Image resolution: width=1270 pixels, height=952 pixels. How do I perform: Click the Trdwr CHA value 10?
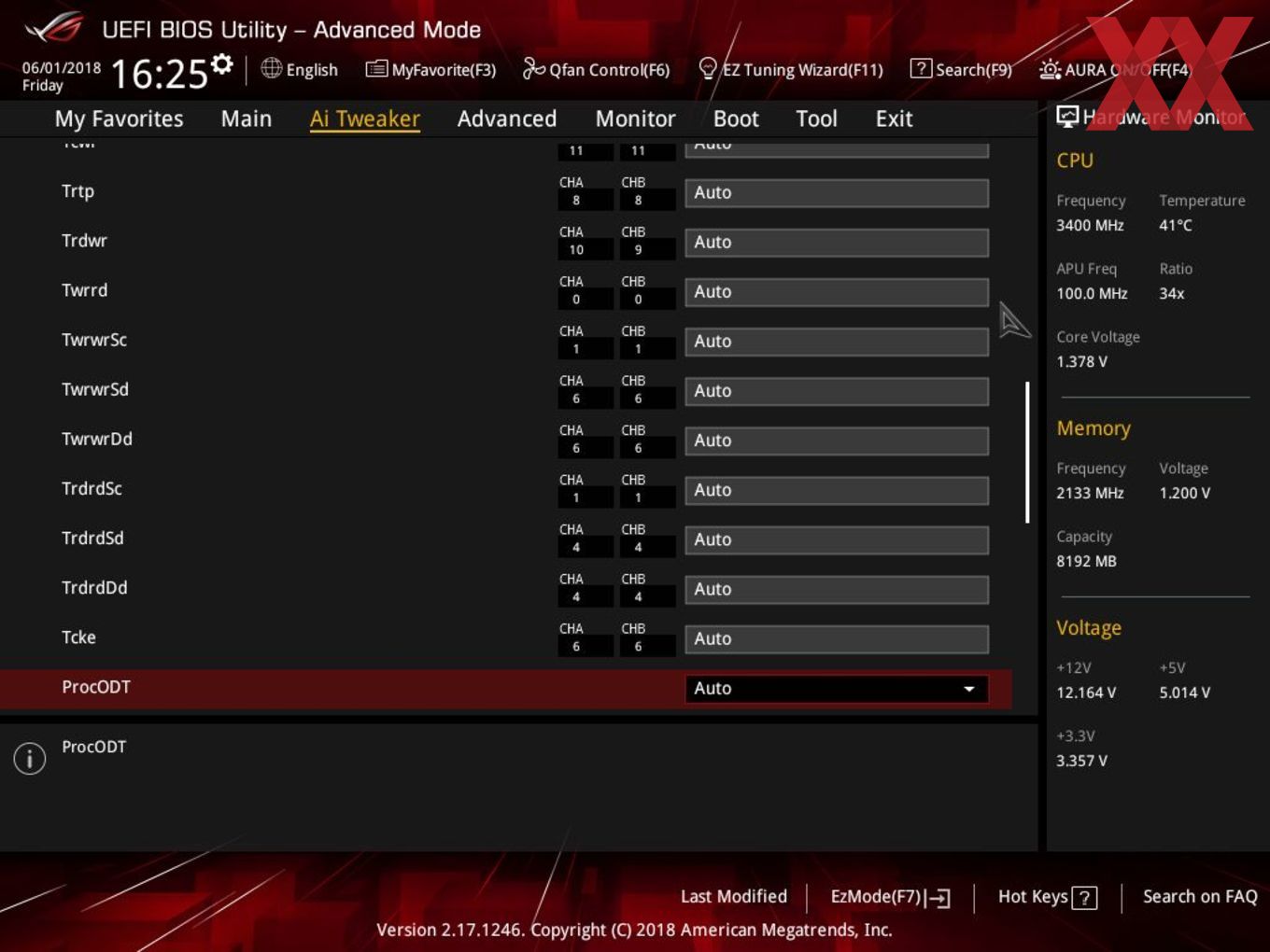click(576, 250)
